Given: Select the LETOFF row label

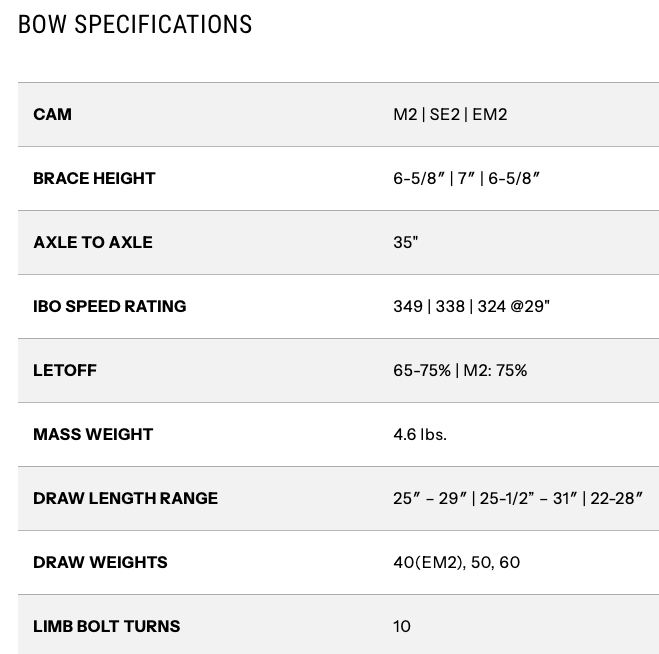Looking at the screenshot, I should pos(65,370).
